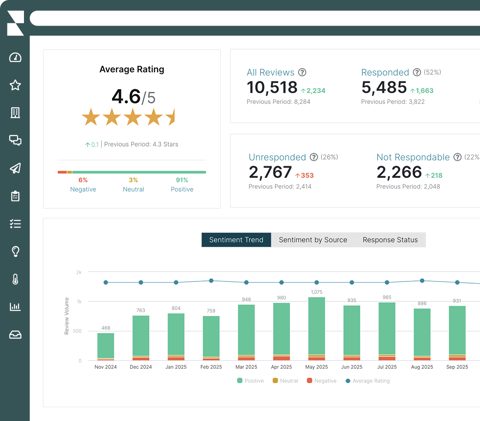
Task: Click help icon next to Responded
Action: coord(417,72)
